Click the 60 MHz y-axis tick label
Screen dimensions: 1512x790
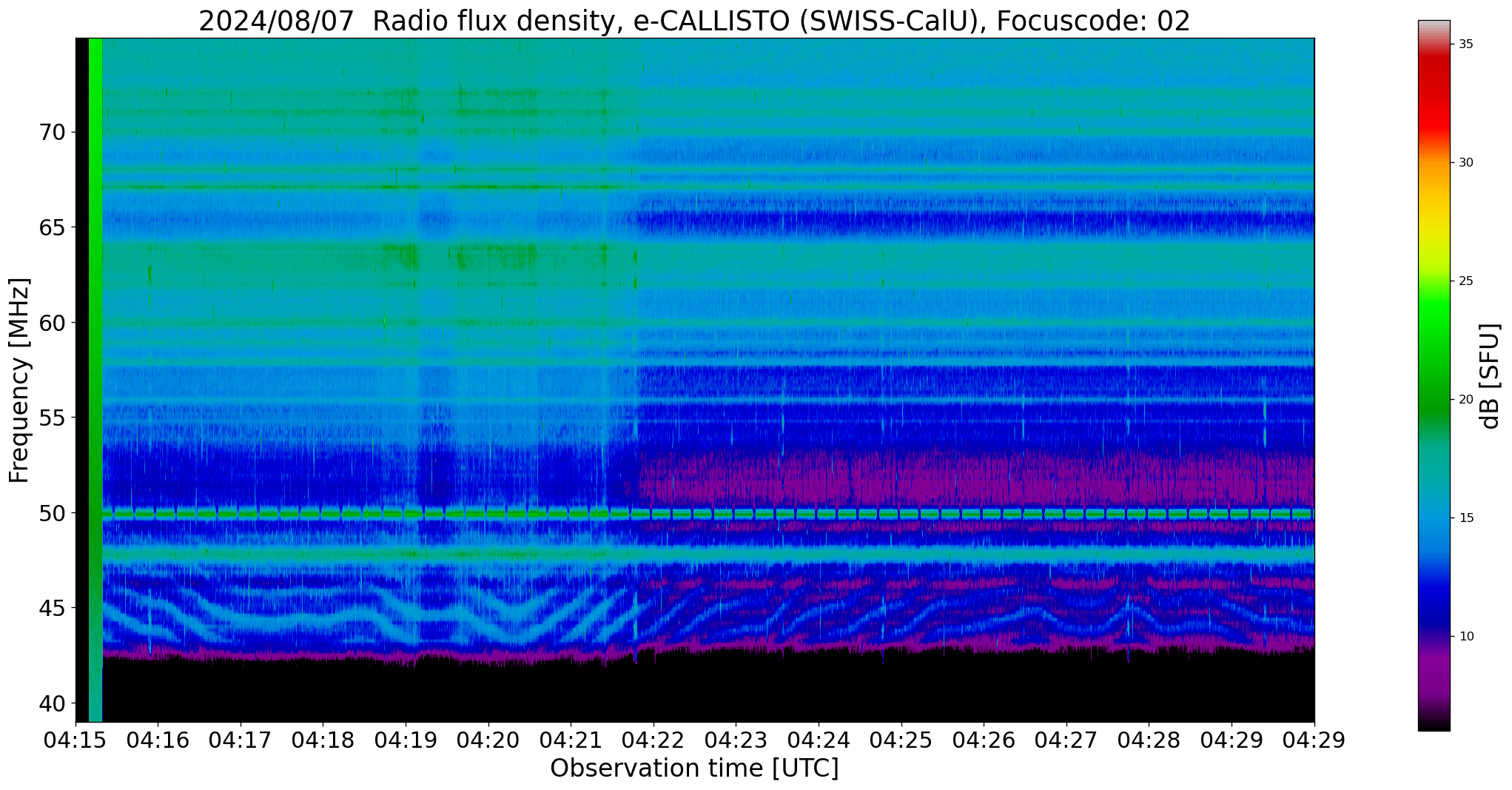click(x=52, y=323)
